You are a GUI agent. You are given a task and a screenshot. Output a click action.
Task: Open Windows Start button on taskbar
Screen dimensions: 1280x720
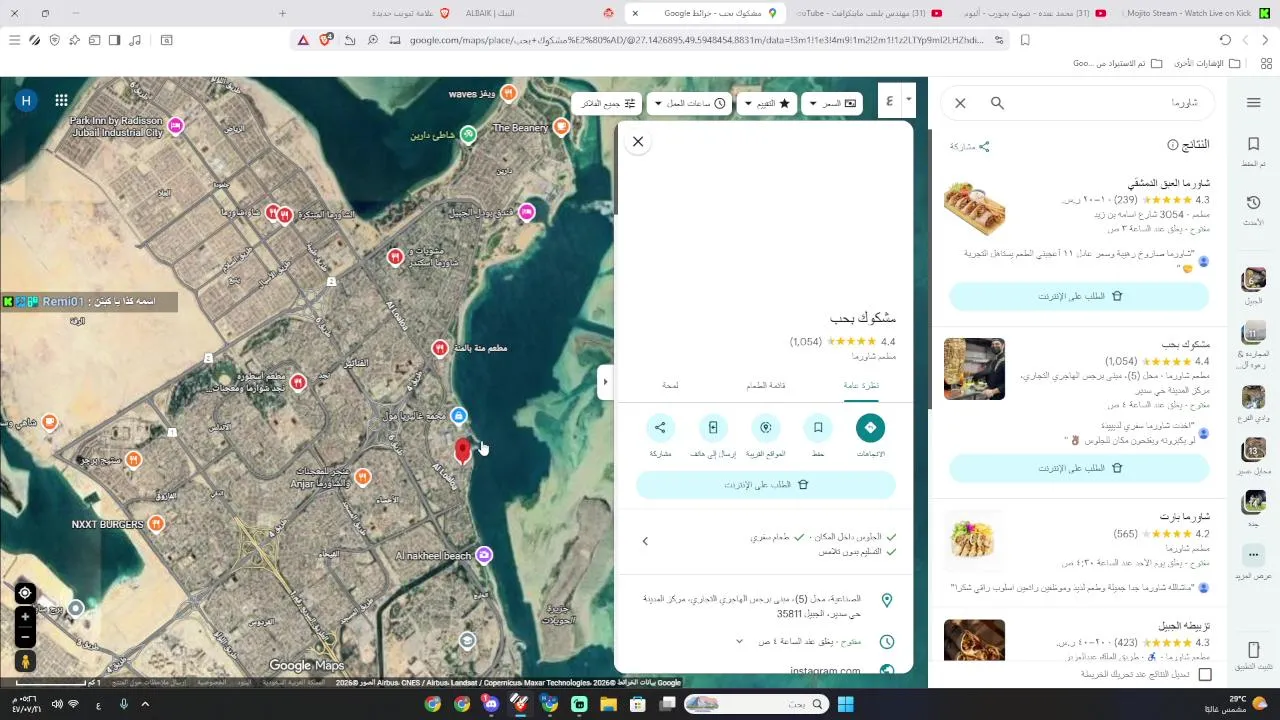[845, 704]
